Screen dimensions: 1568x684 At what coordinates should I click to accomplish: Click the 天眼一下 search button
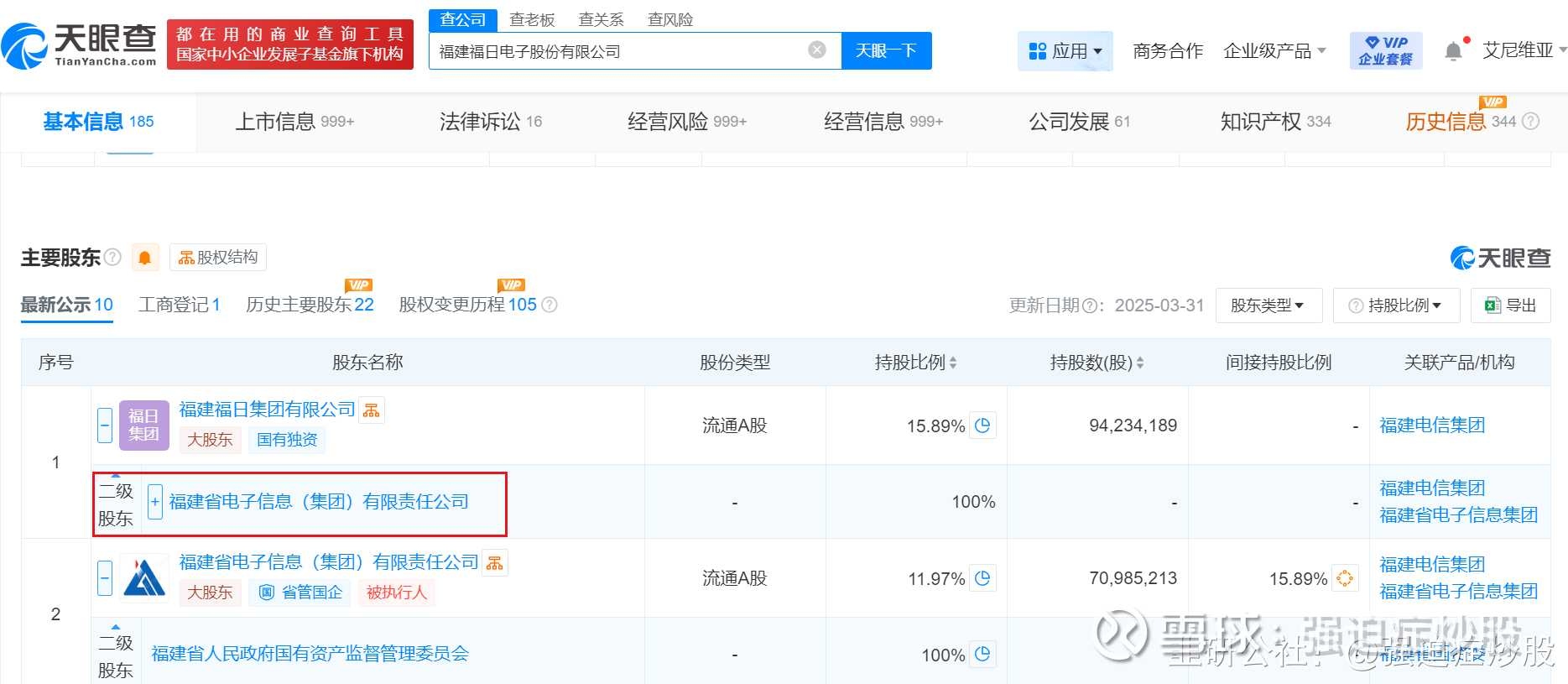click(886, 51)
